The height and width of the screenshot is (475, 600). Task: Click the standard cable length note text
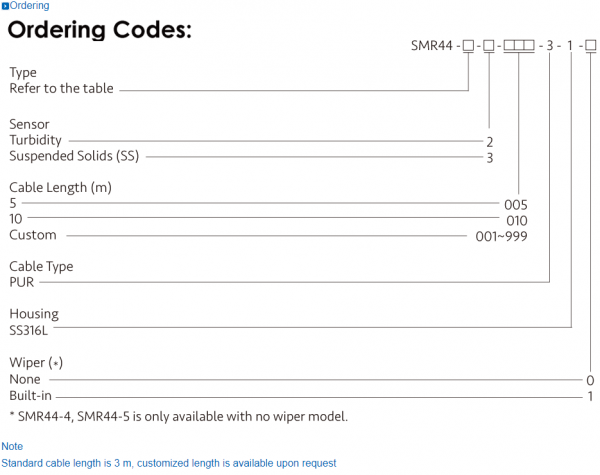[168, 463]
